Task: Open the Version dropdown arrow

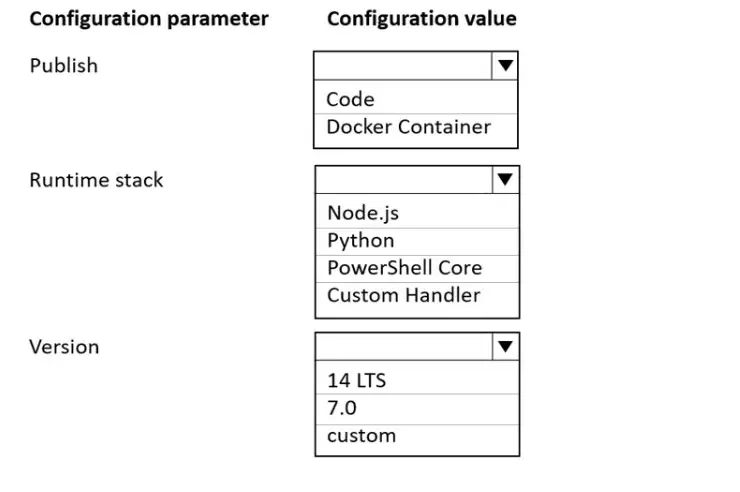Action: pyautogui.click(x=505, y=347)
